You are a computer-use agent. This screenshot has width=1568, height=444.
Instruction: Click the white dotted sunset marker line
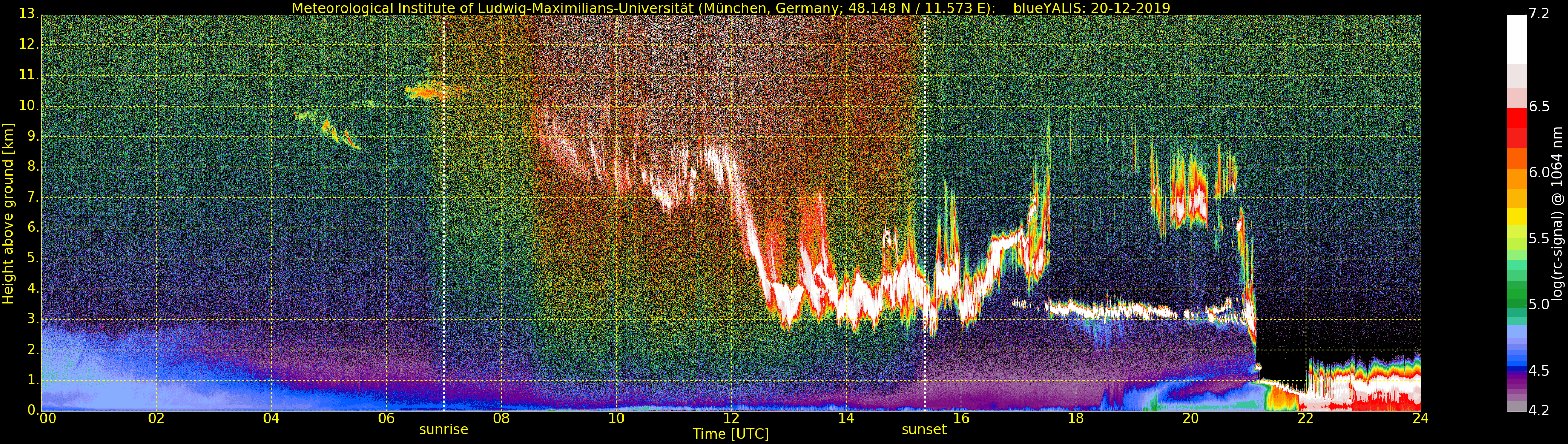click(925, 213)
